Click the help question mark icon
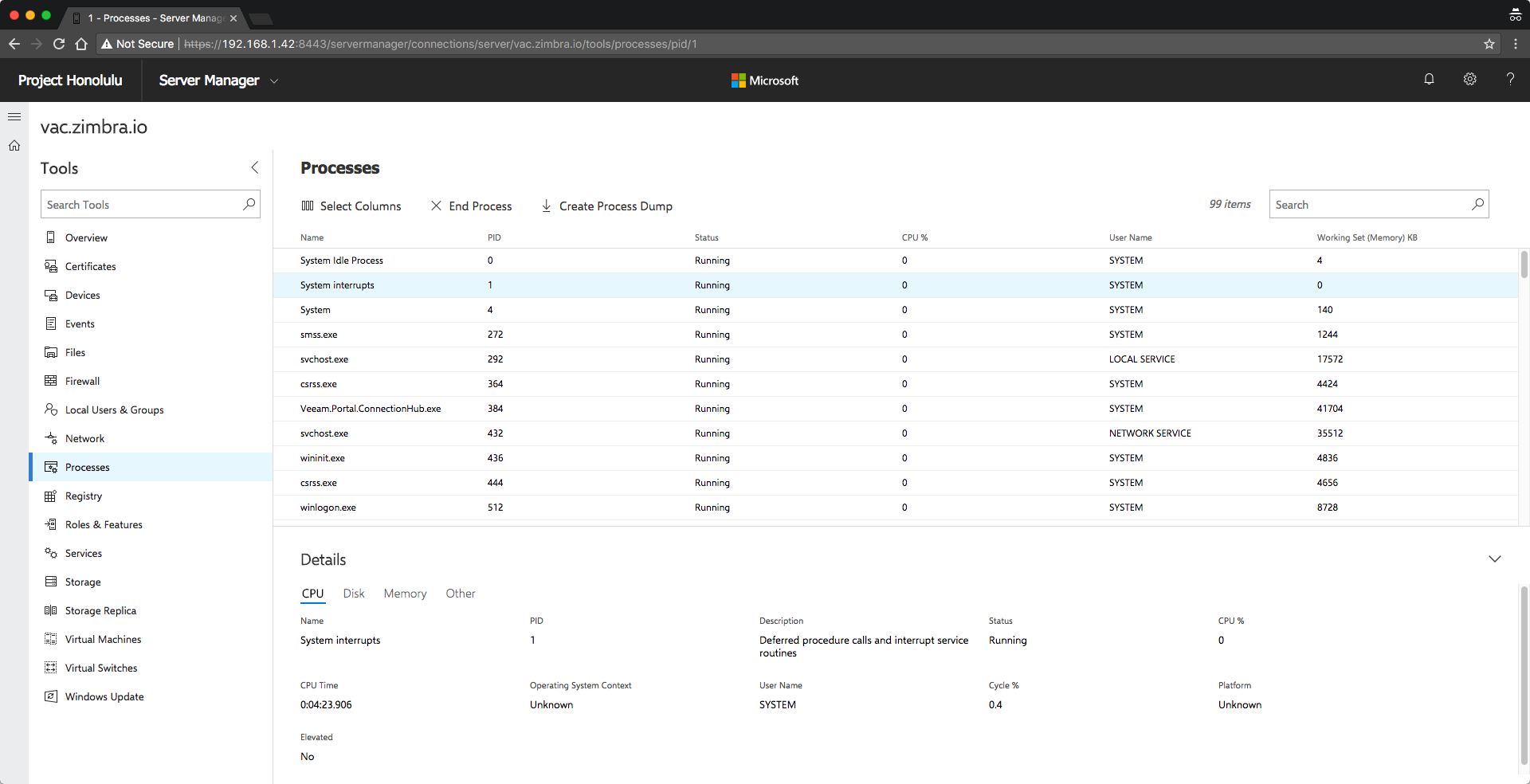Viewport: 1530px width, 784px height. (1510, 80)
